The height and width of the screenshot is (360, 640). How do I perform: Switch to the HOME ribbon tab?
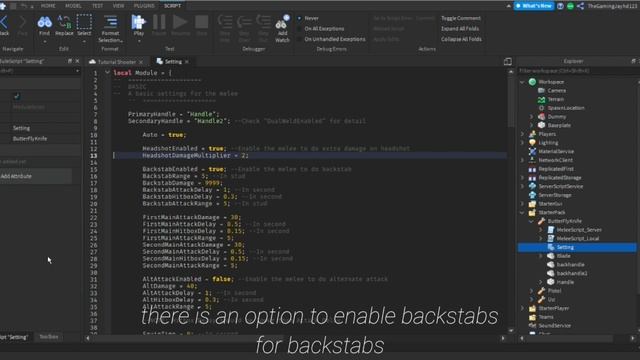point(48,6)
